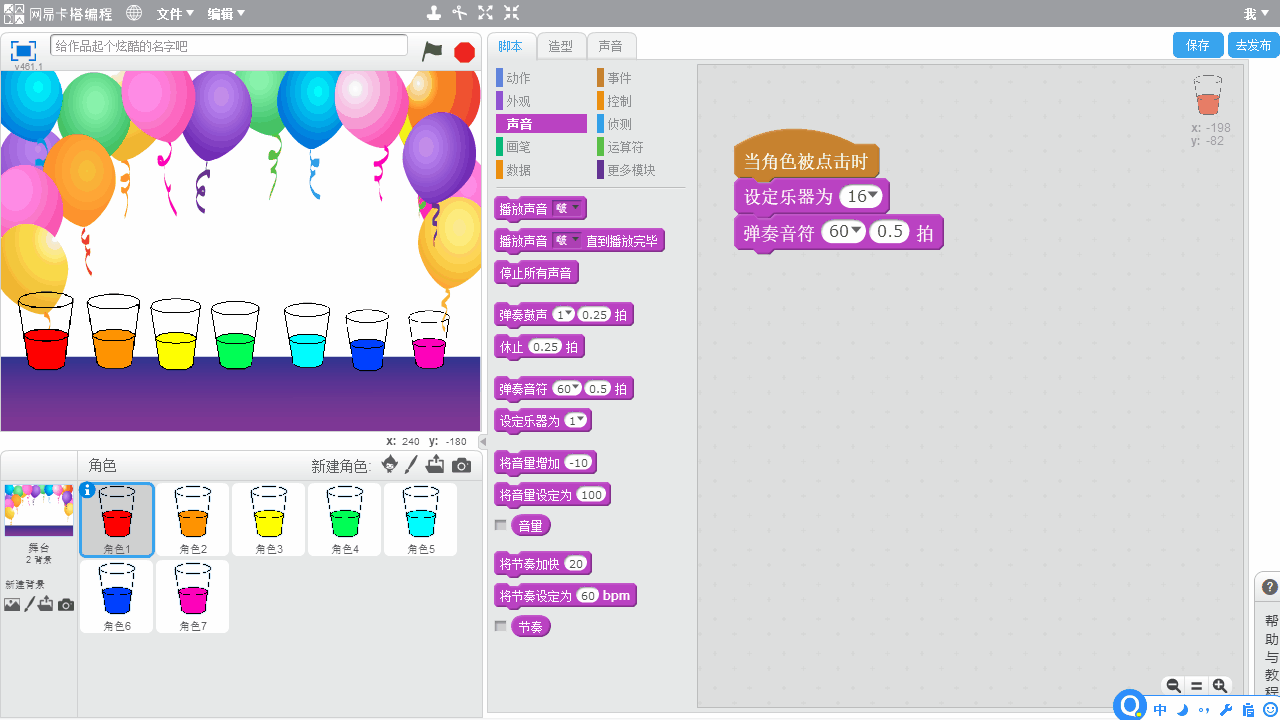This screenshot has height=720, width=1280.
Task: Choose sprite from library icon
Action: tap(390, 465)
